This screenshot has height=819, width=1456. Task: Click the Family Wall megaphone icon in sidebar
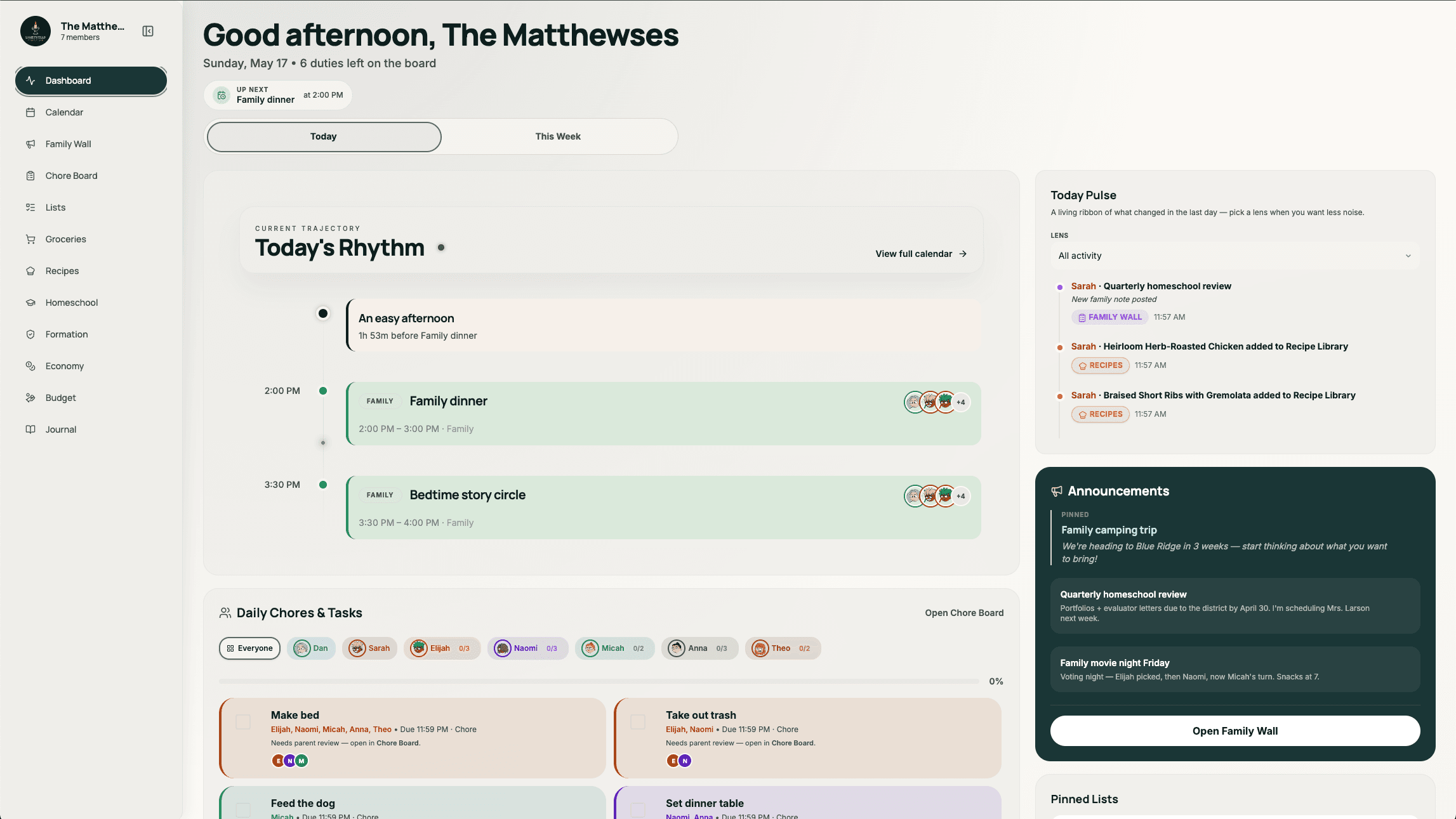(x=30, y=144)
